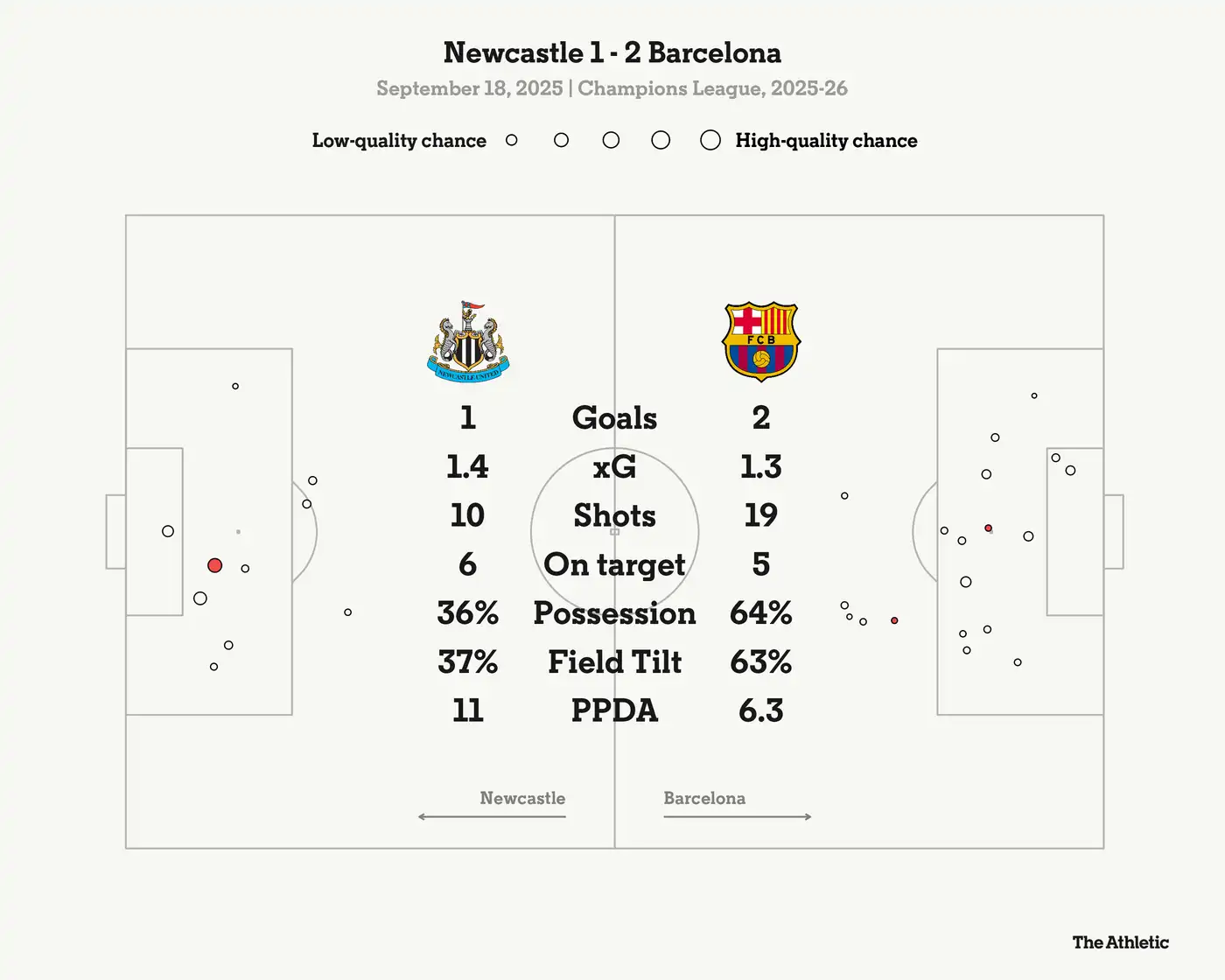
Task: Select the largest high-quality chance legend circle
Action: 710,140
